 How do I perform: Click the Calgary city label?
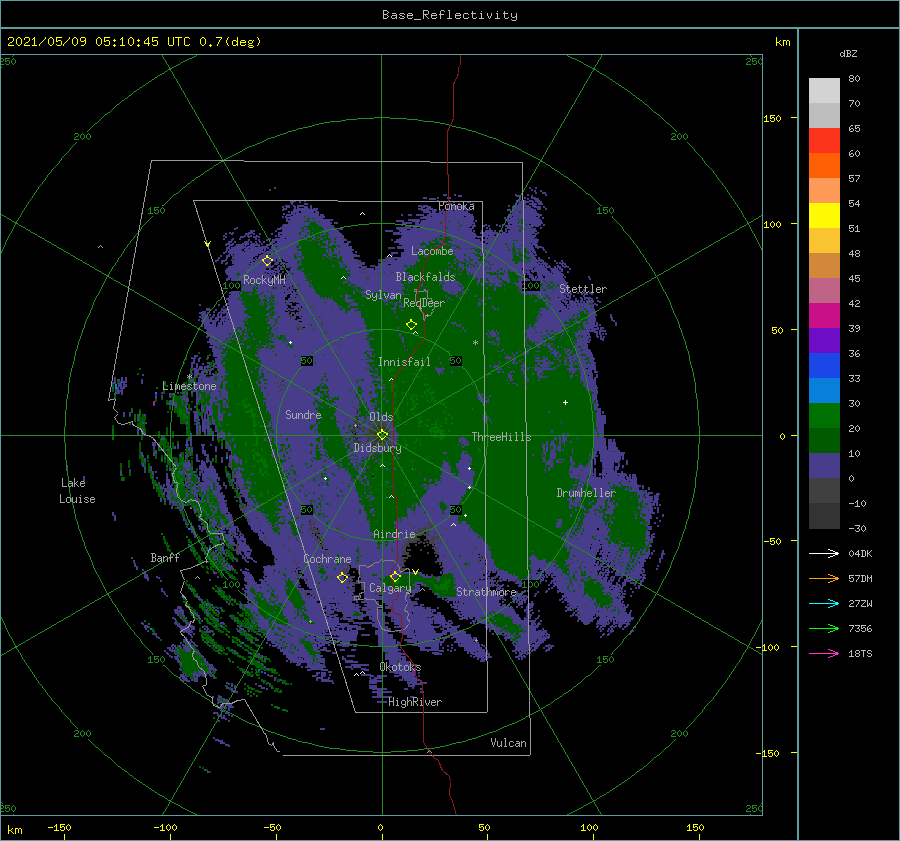[390, 588]
